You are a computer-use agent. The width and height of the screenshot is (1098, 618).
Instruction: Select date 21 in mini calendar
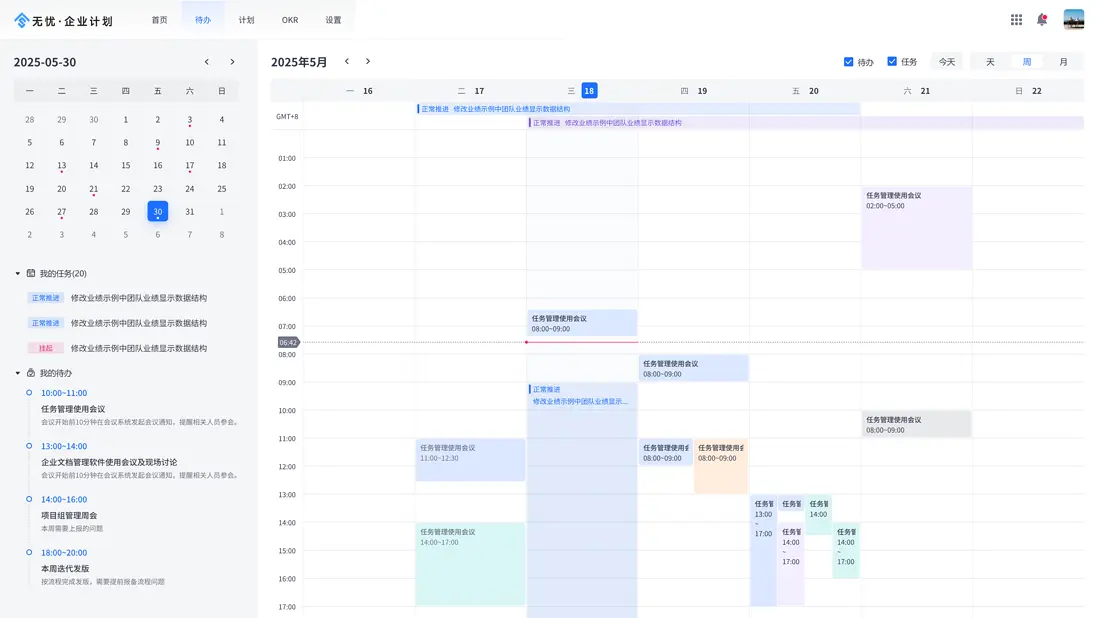(x=93, y=189)
